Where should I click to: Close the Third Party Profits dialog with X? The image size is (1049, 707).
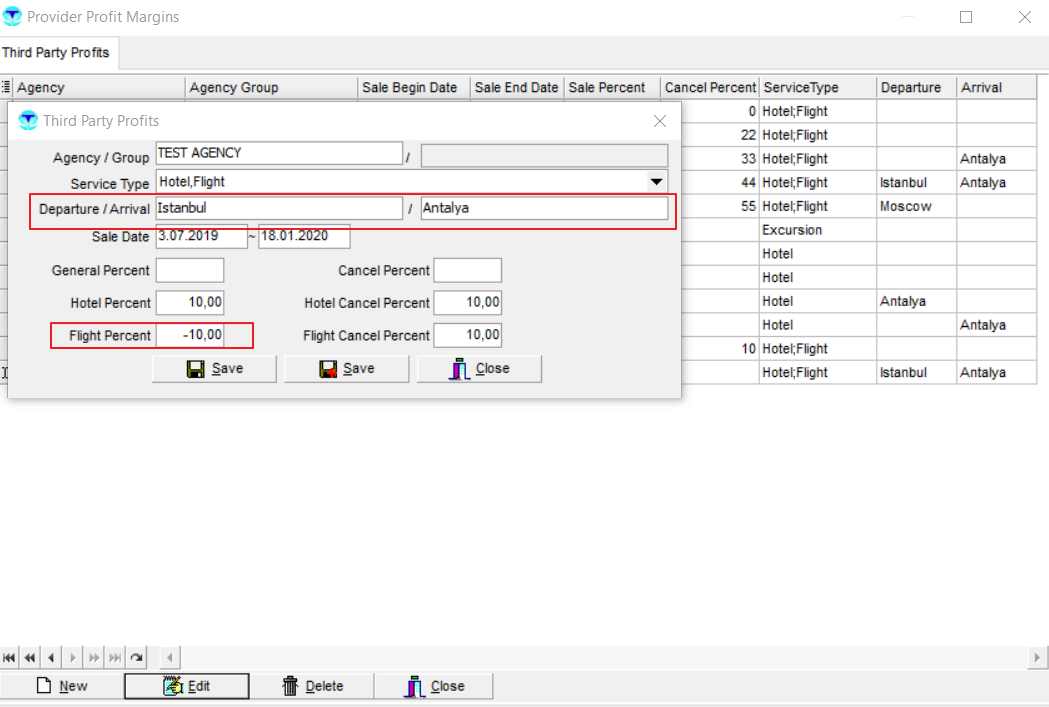(659, 121)
